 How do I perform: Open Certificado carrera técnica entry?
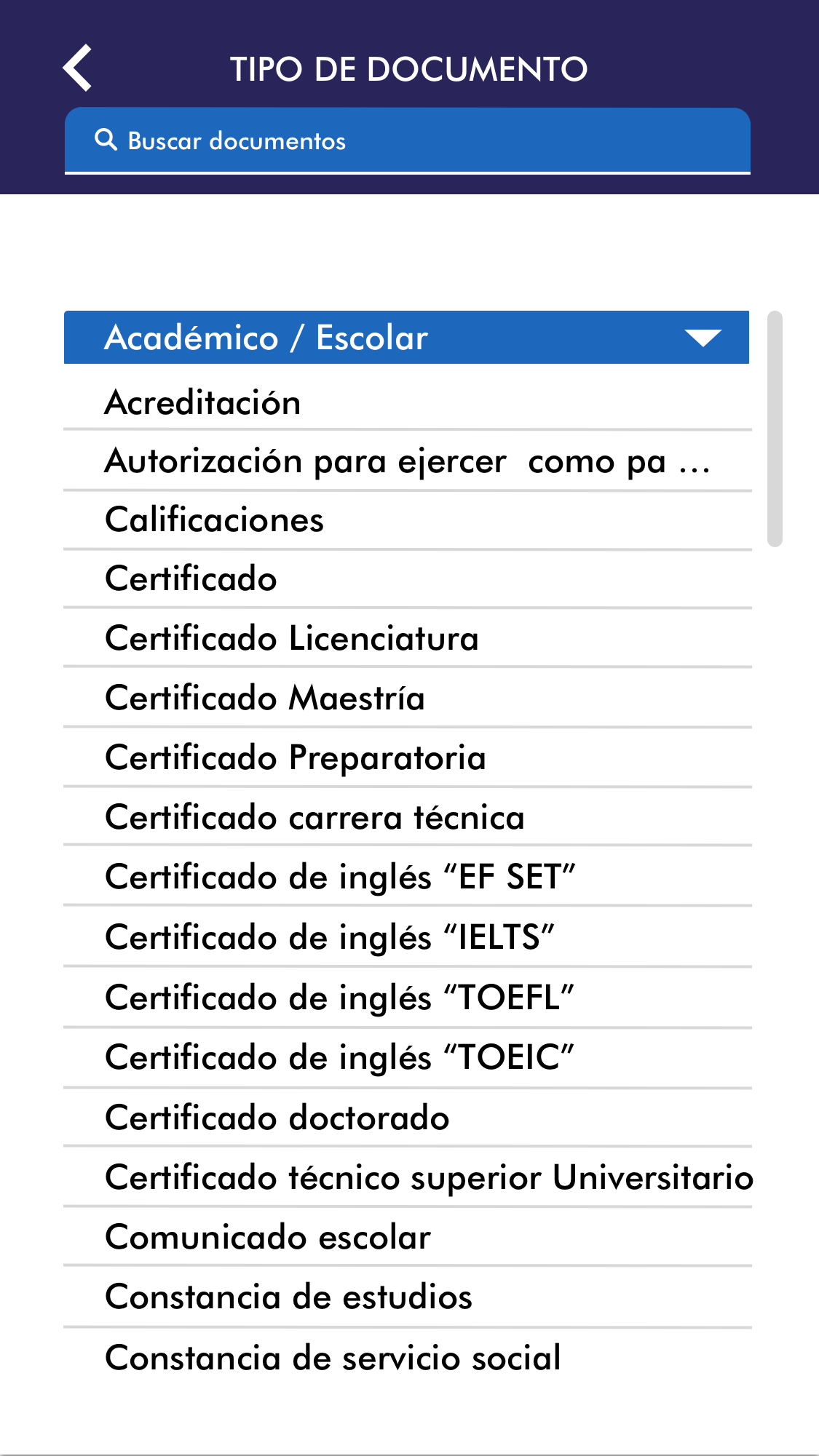pos(314,817)
